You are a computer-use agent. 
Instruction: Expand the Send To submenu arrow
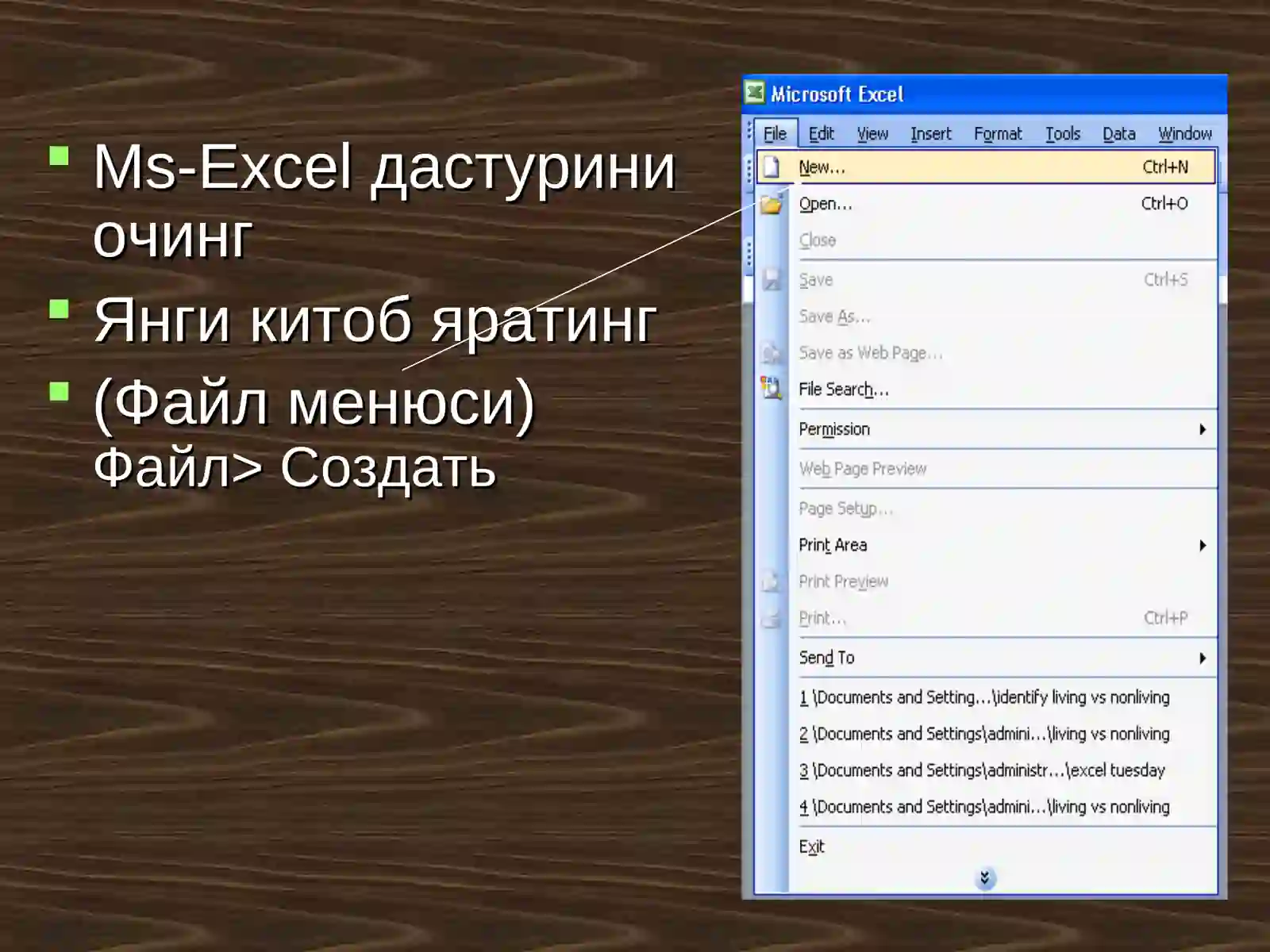click(1203, 658)
